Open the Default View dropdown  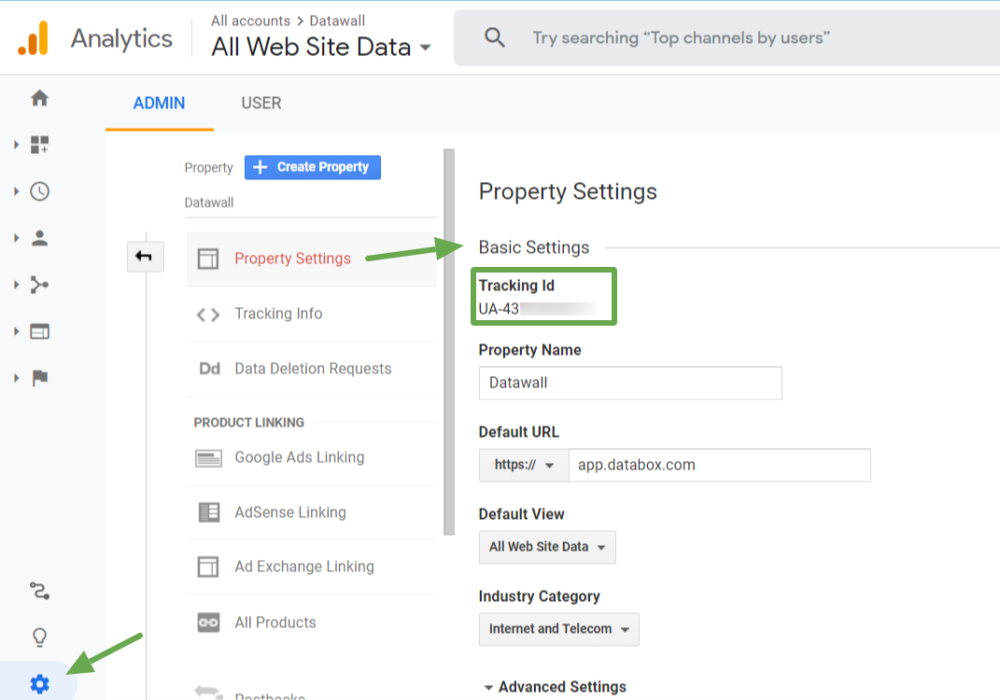click(547, 547)
